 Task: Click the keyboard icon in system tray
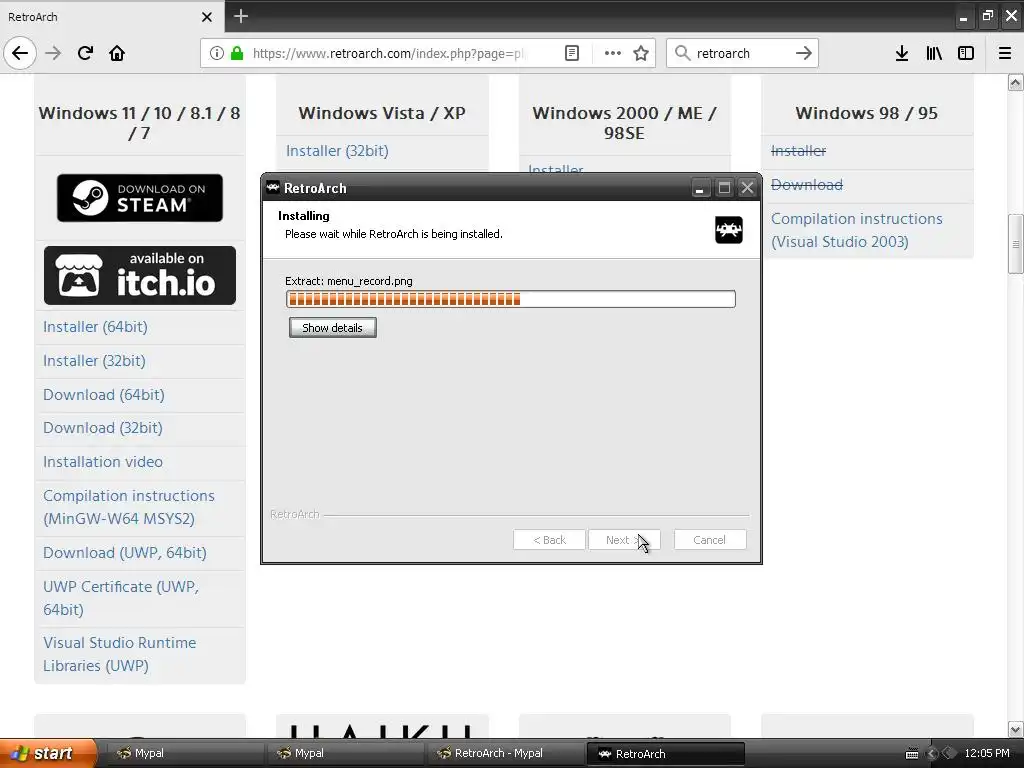pos(912,754)
